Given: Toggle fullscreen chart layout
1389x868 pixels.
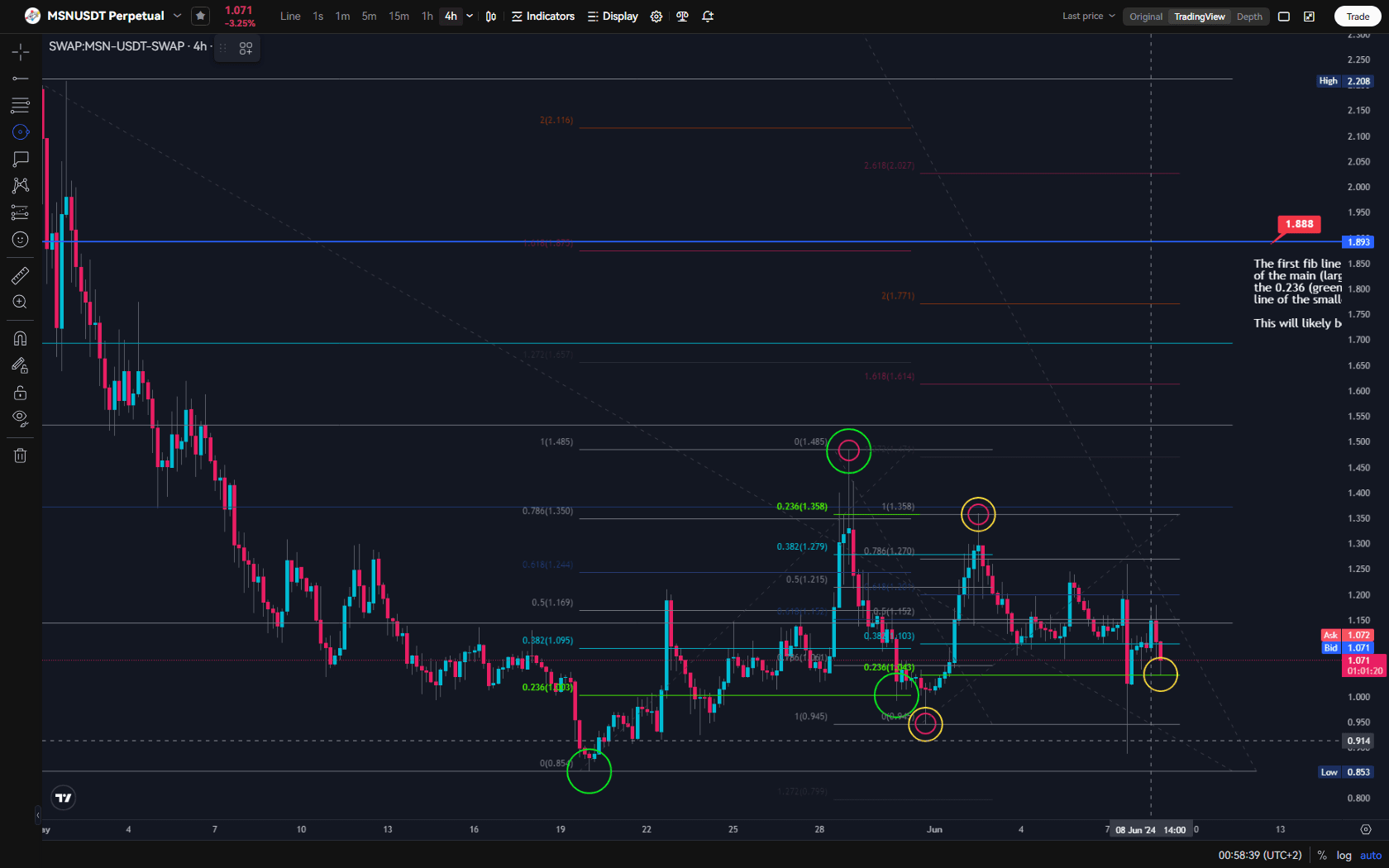Looking at the screenshot, I should tap(1284, 17).
